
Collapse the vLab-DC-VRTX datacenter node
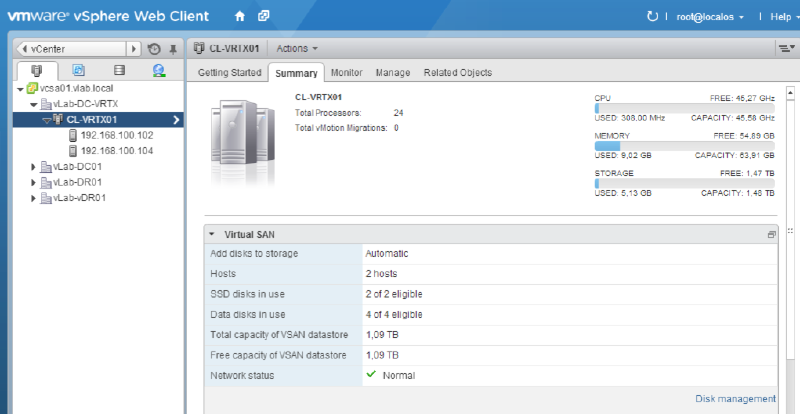click(34, 105)
